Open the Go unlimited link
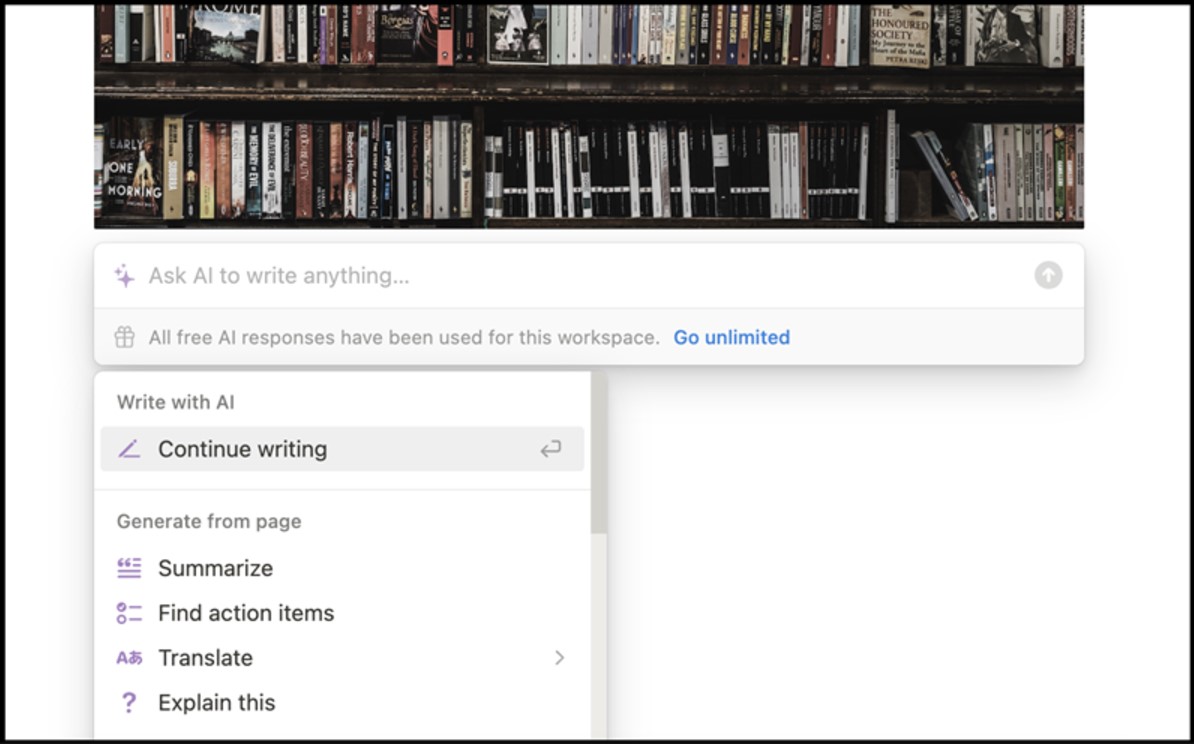 click(x=731, y=337)
